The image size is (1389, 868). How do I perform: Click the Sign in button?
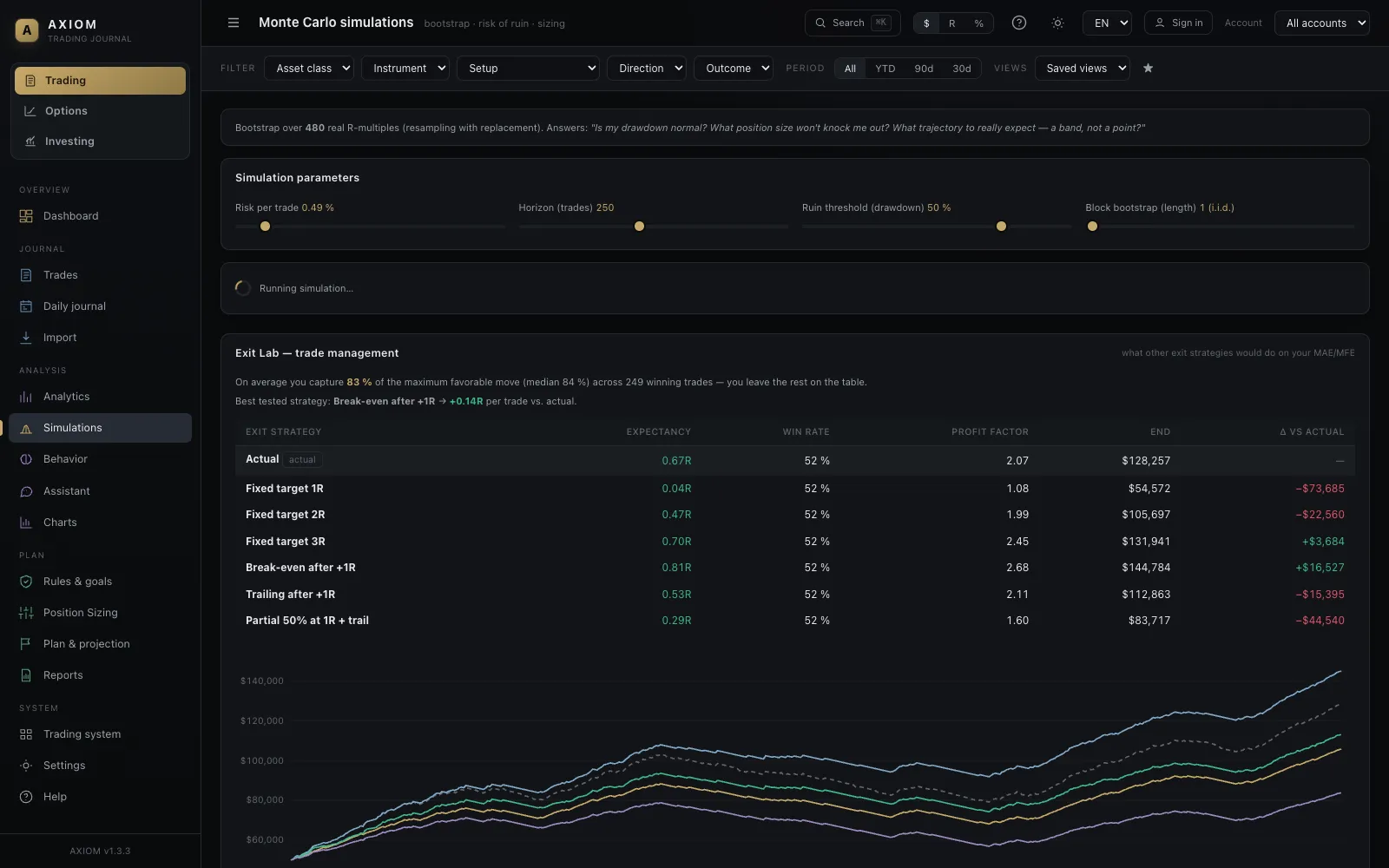1178,23
